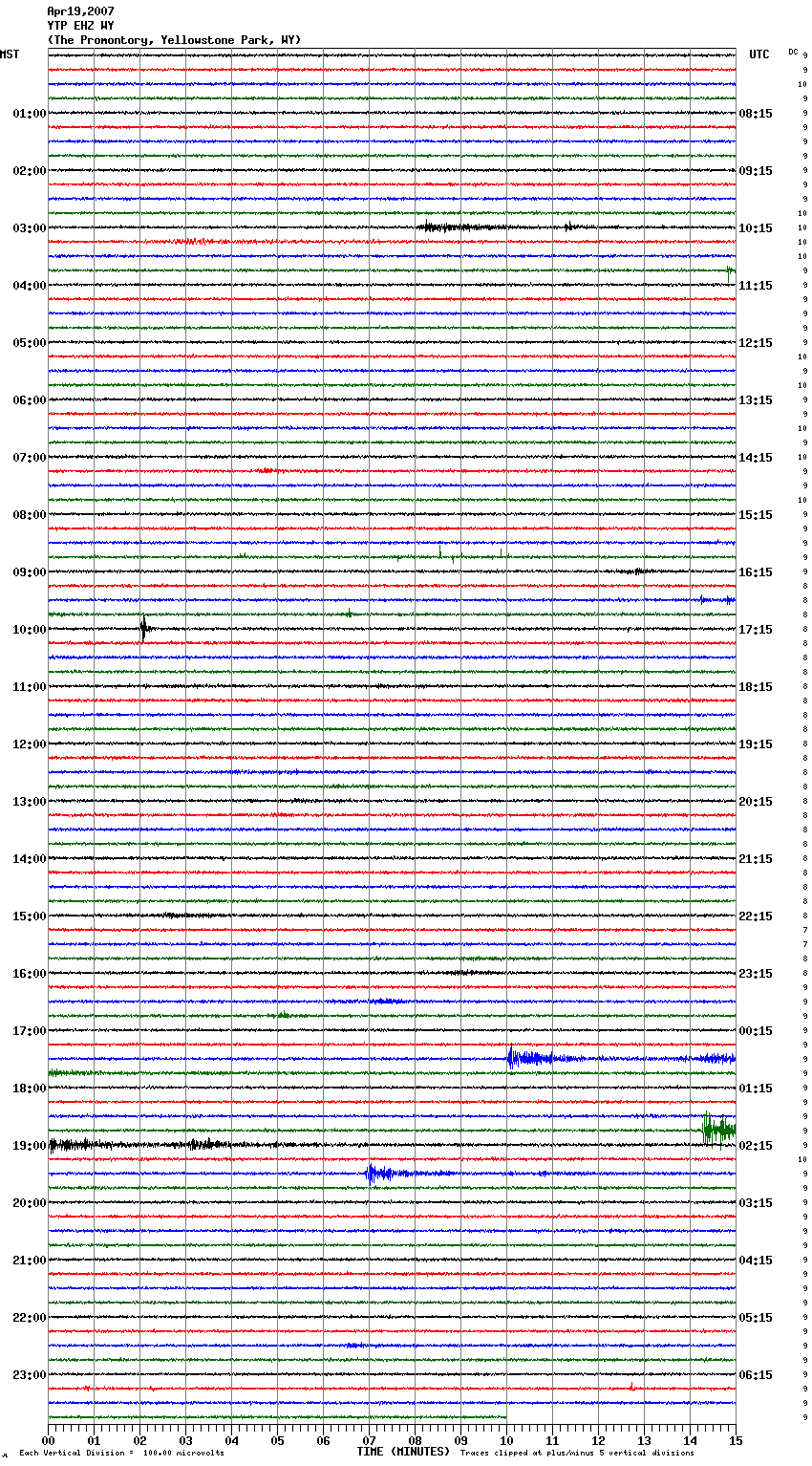Click the small red spike below the 23:00 trace

630,1387
